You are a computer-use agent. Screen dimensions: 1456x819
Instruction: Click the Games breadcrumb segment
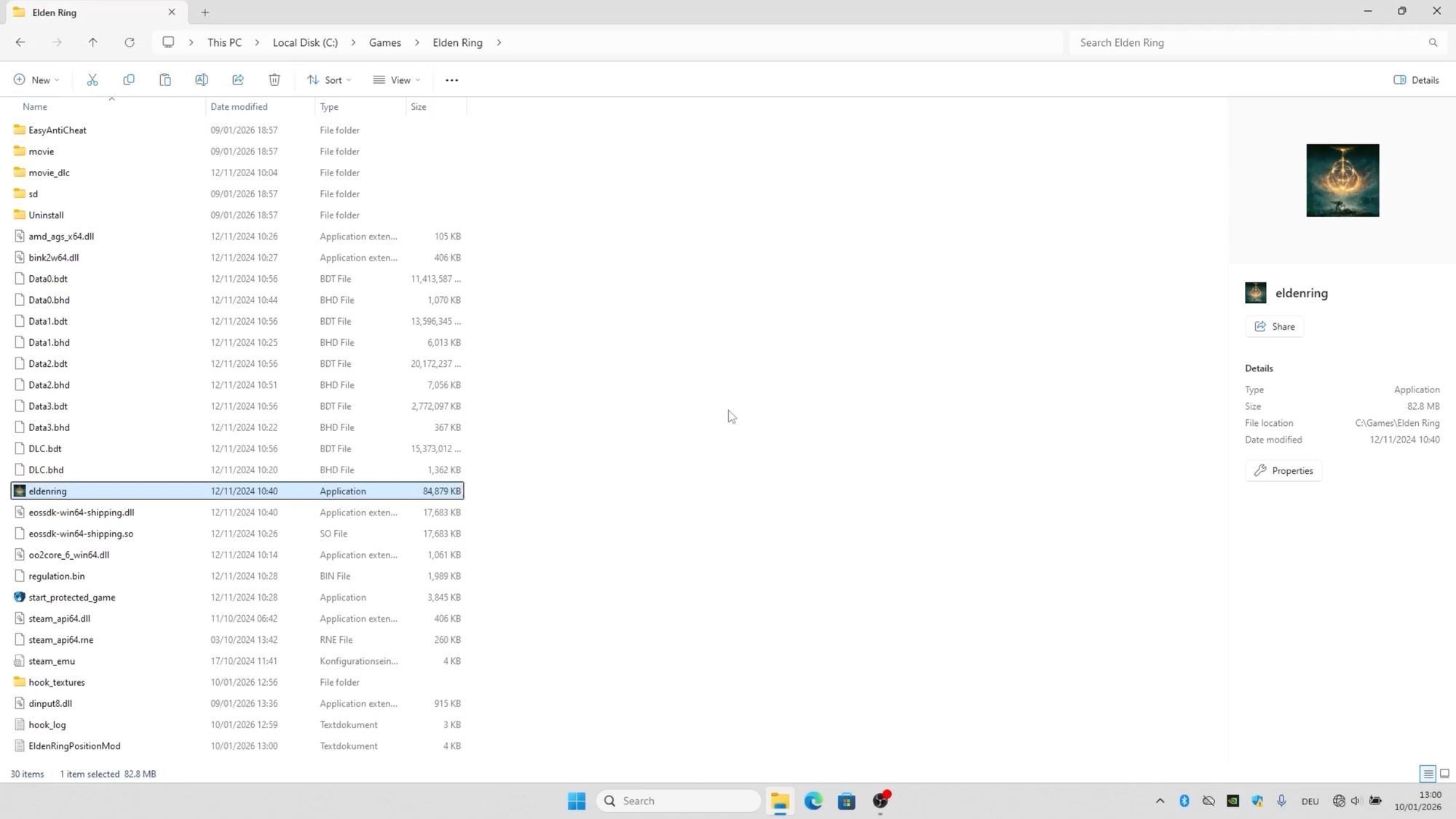pyautogui.click(x=384, y=42)
